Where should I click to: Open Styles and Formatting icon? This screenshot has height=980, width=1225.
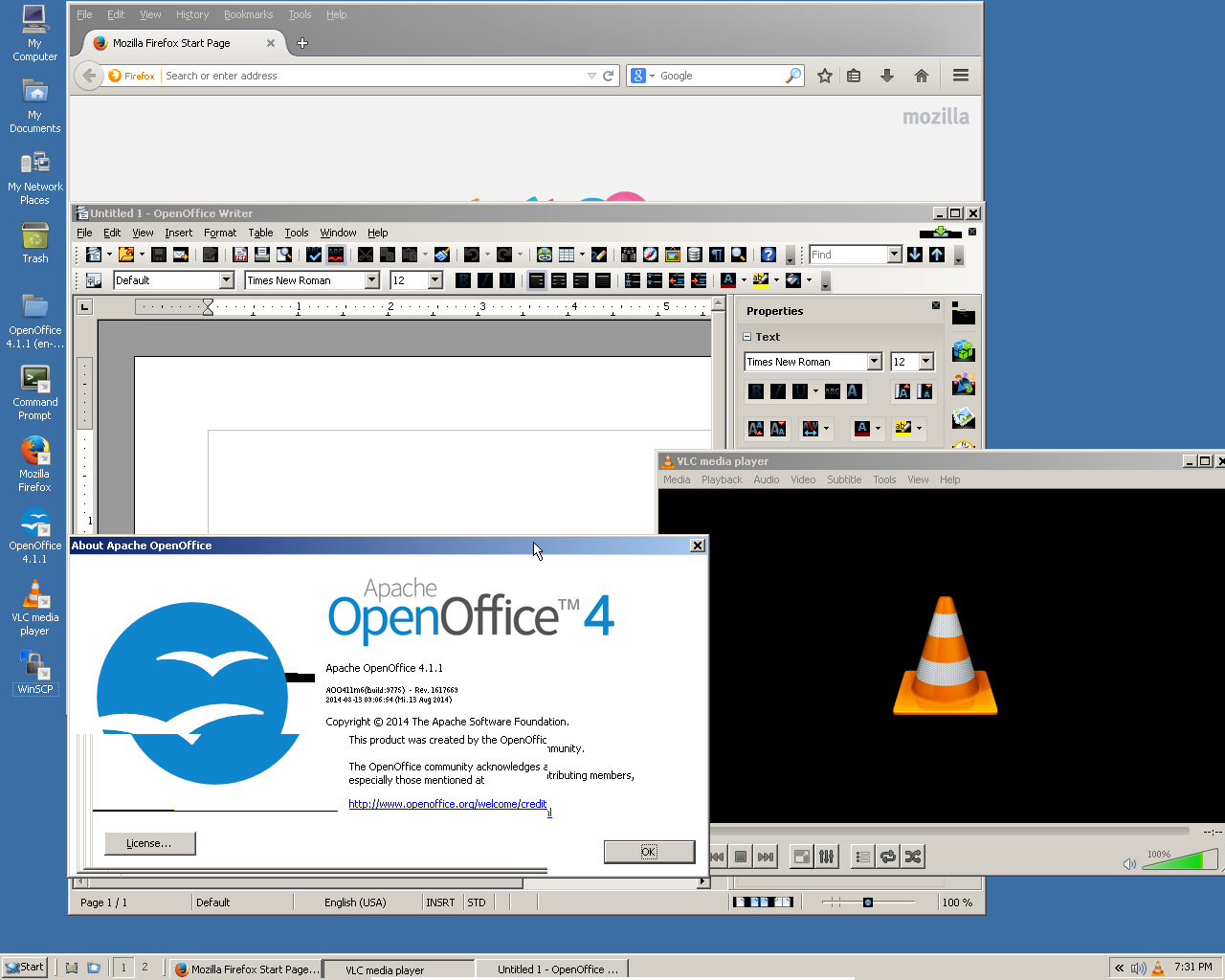[93, 280]
